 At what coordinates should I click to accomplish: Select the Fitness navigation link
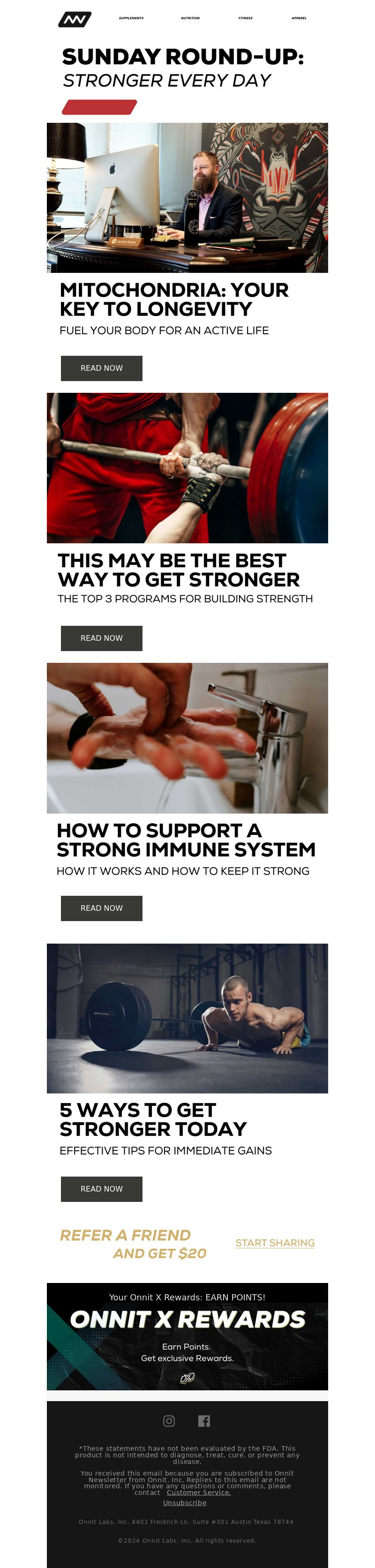245,18
